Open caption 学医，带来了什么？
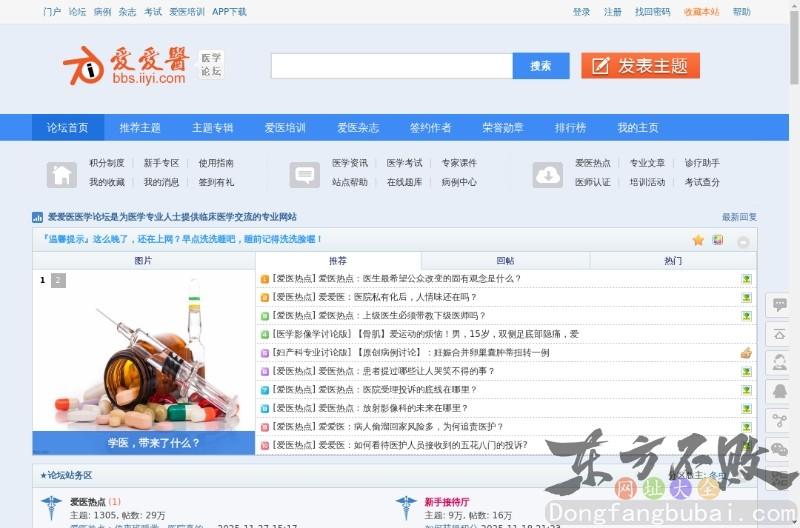 point(154,443)
